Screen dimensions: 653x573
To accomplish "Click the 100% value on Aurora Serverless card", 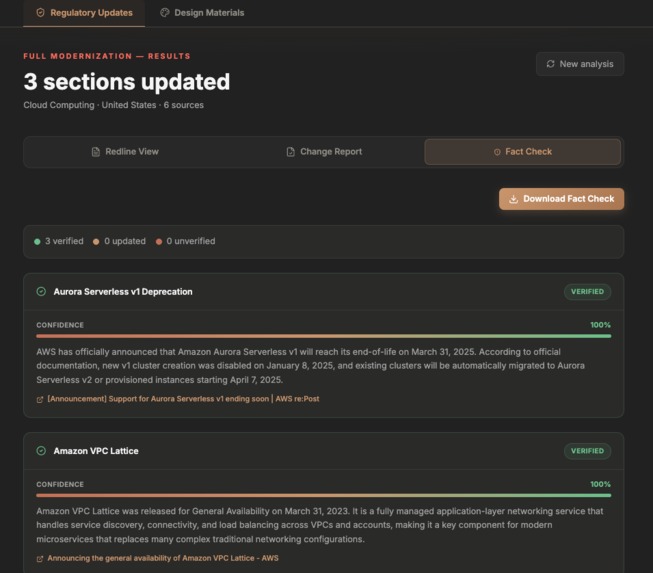I will [x=600, y=325].
